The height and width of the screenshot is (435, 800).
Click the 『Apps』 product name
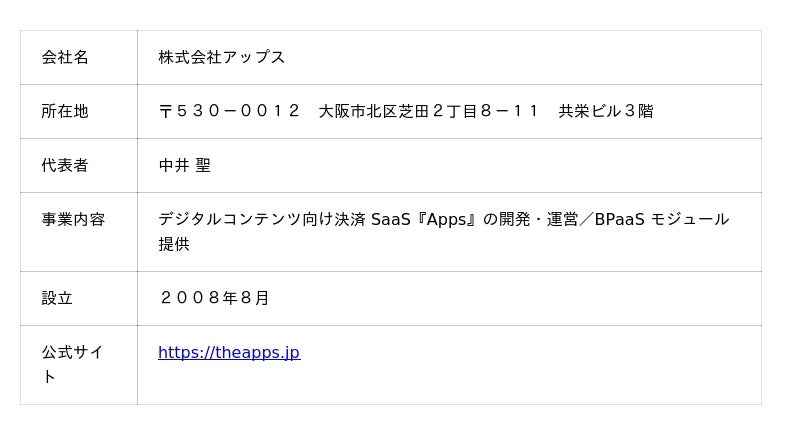[446, 219]
